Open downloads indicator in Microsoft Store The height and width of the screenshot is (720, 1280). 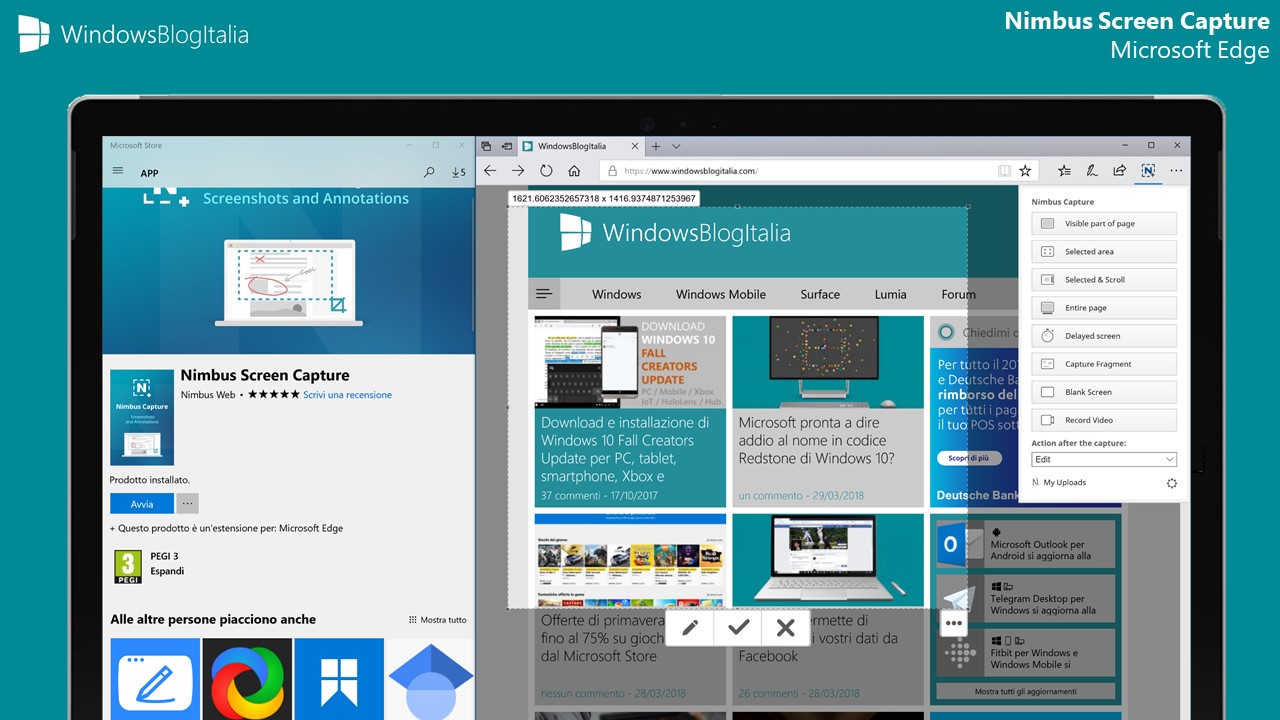[458, 172]
